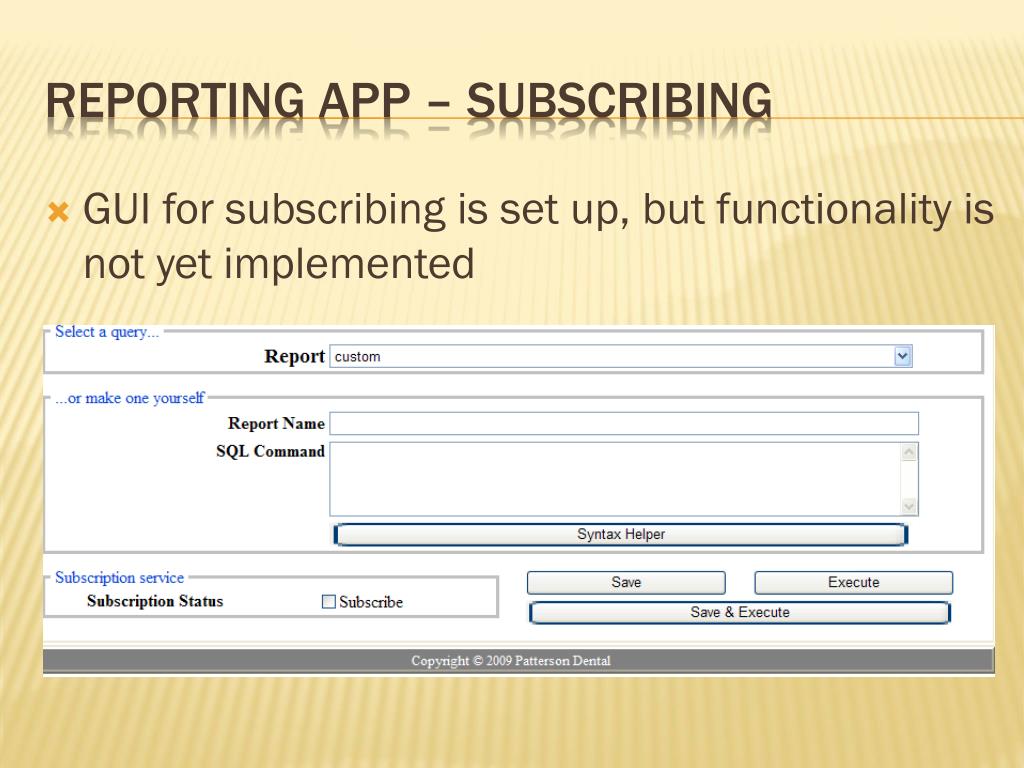Click the Save & Execute button
Screen dimensions: 1024x768
click(x=740, y=613)
